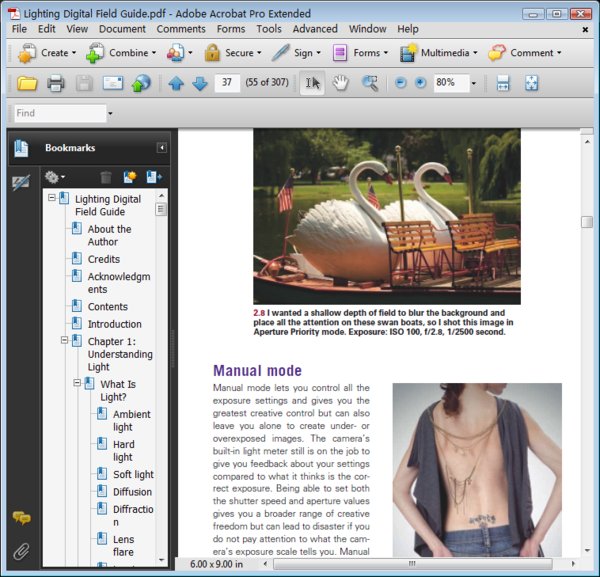
Task: Select the Marquee Zoom tool
Action: (370, 83)
